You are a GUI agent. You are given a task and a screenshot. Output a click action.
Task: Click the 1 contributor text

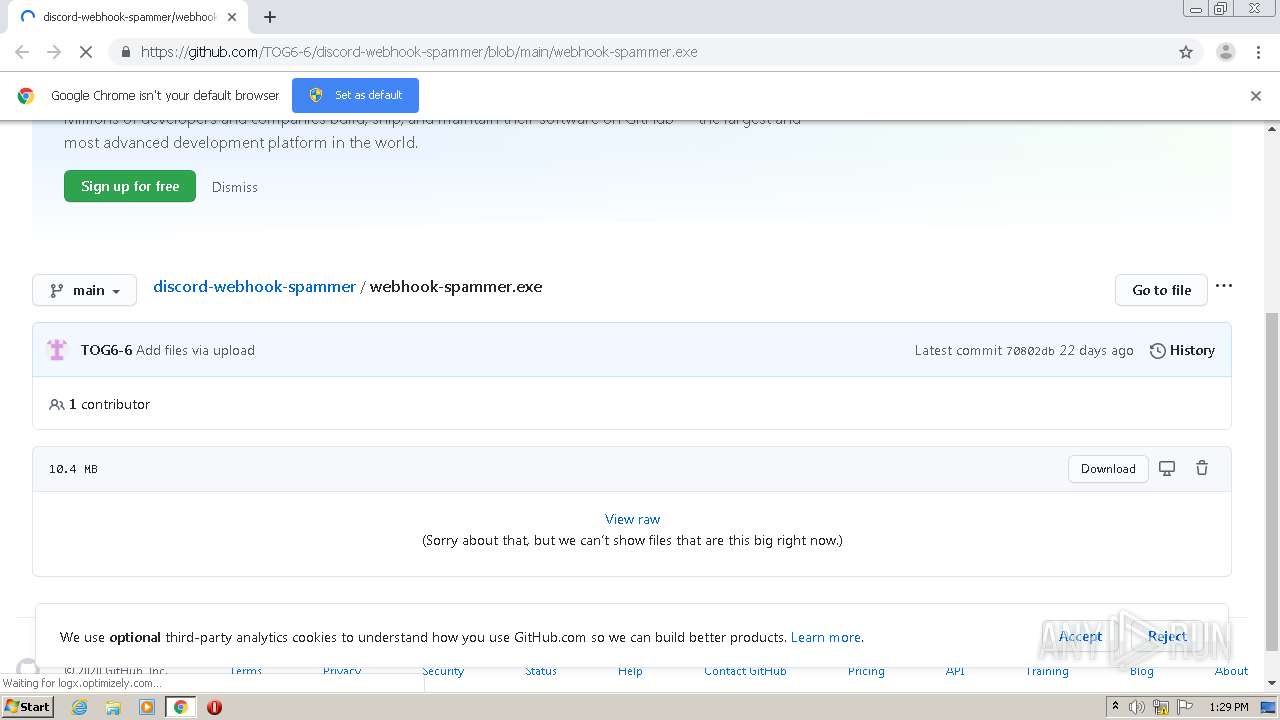coord(109,404)
